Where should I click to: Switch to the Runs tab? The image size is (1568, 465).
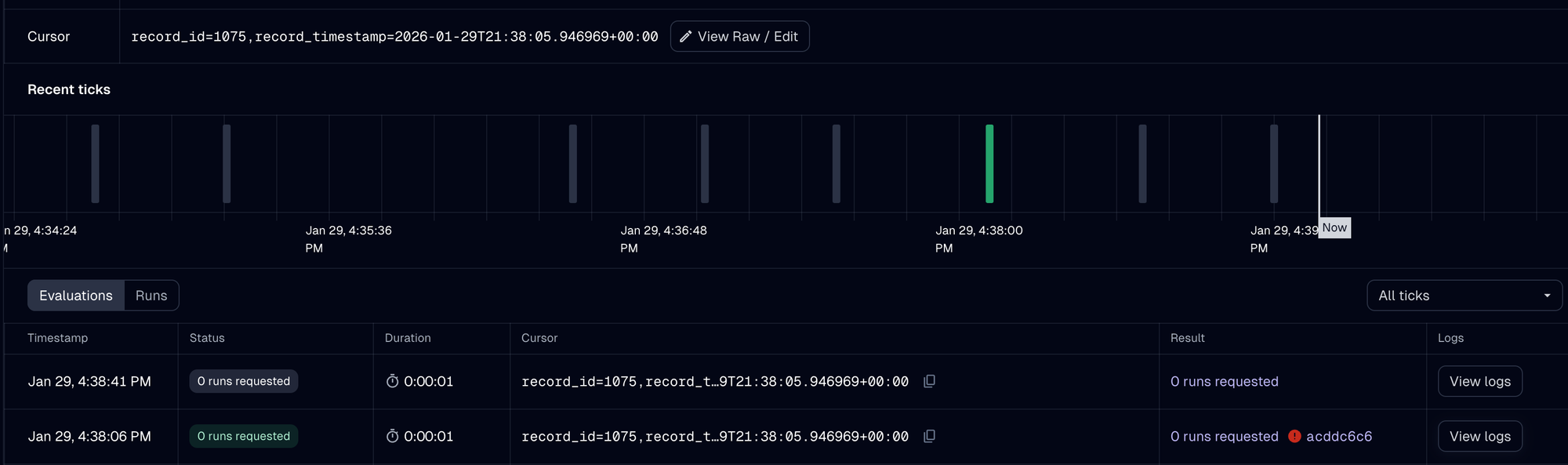point(151,296)
